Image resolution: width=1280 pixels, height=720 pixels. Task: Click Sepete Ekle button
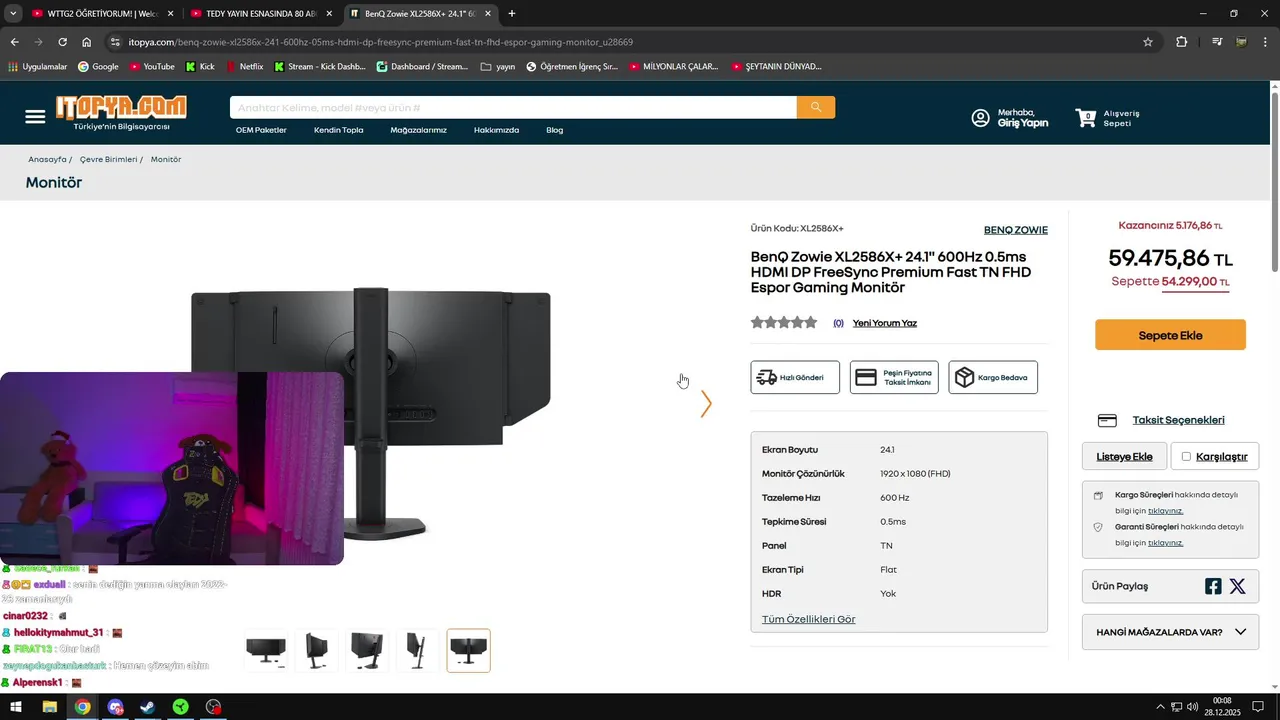point(1170,335)
